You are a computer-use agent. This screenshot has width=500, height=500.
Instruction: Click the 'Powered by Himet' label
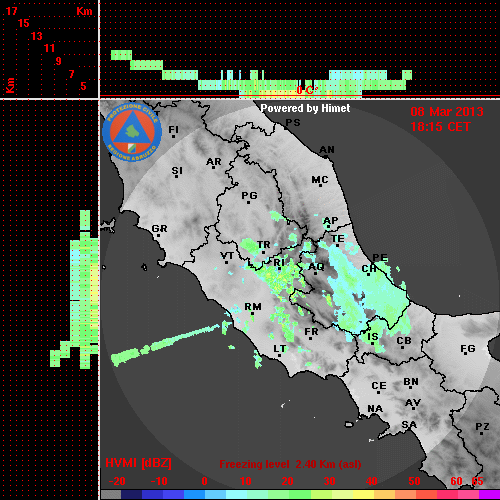(305, 108)
